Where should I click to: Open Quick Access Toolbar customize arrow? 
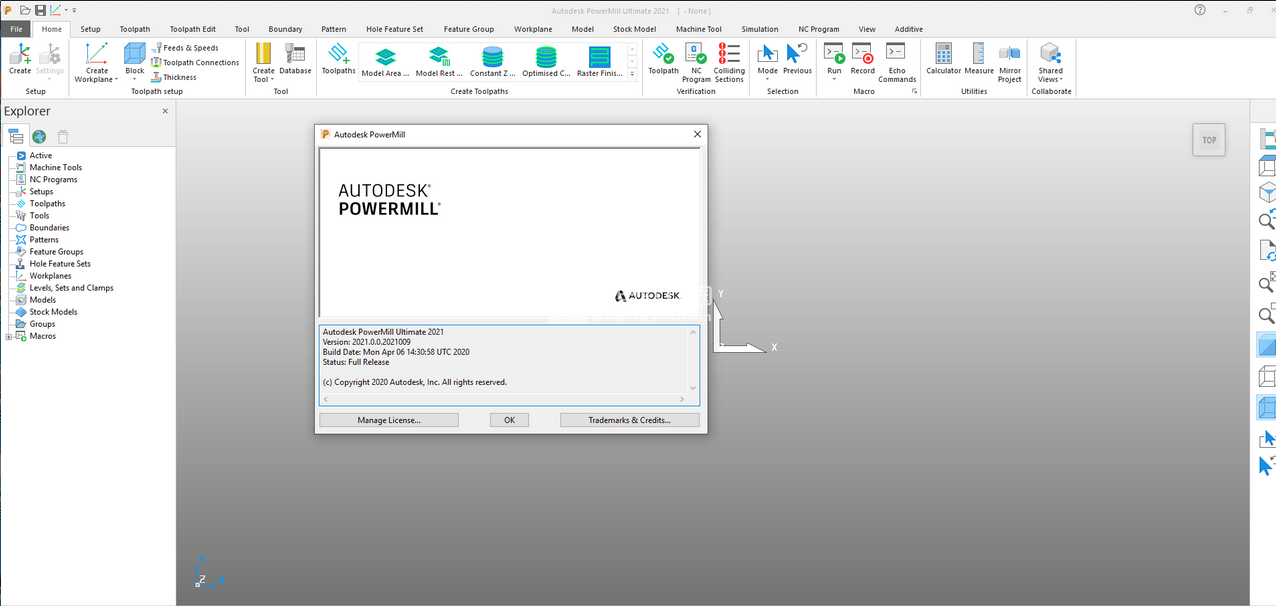[74, 9]
